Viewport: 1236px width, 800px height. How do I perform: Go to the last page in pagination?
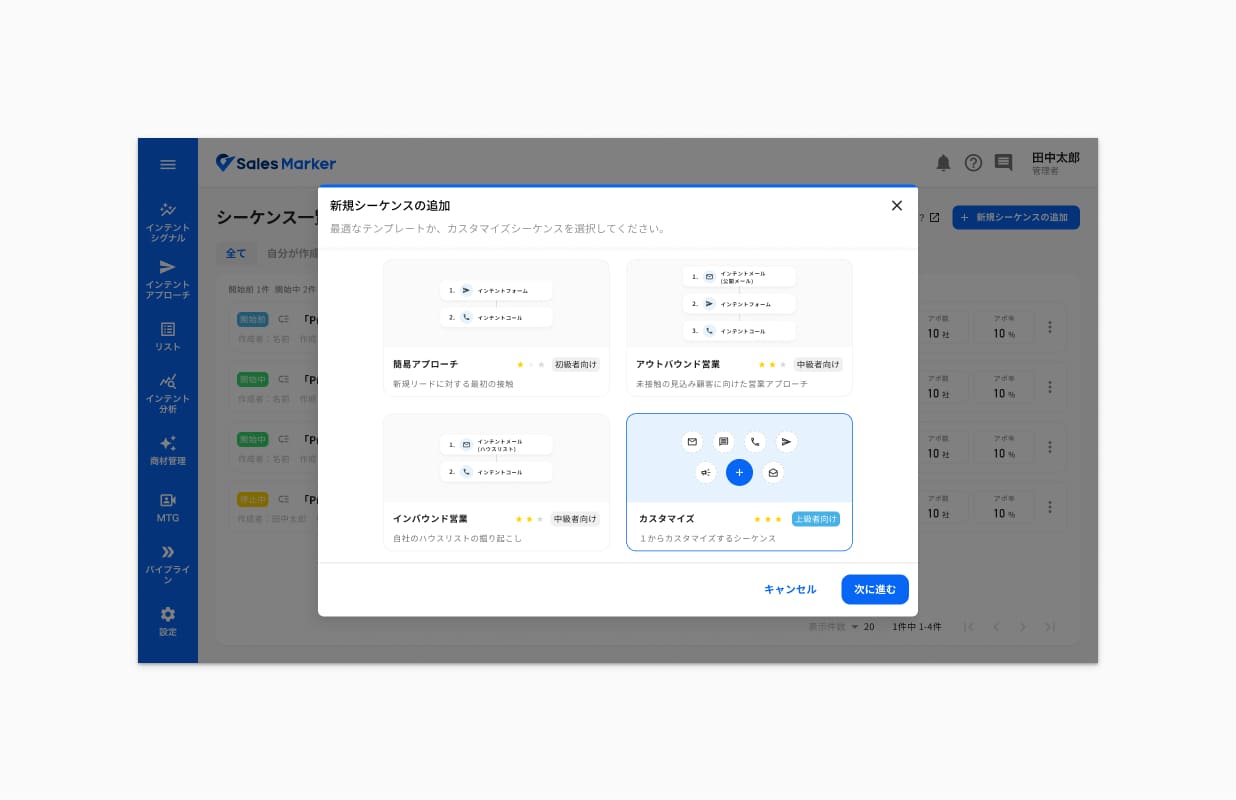tap(1050, 627)
